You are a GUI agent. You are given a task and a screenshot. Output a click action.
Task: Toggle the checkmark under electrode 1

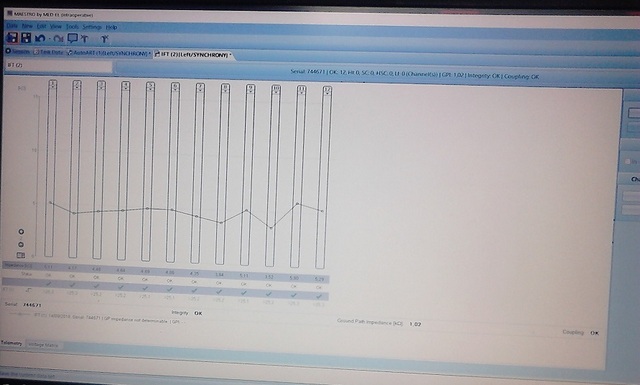(49, 283)
